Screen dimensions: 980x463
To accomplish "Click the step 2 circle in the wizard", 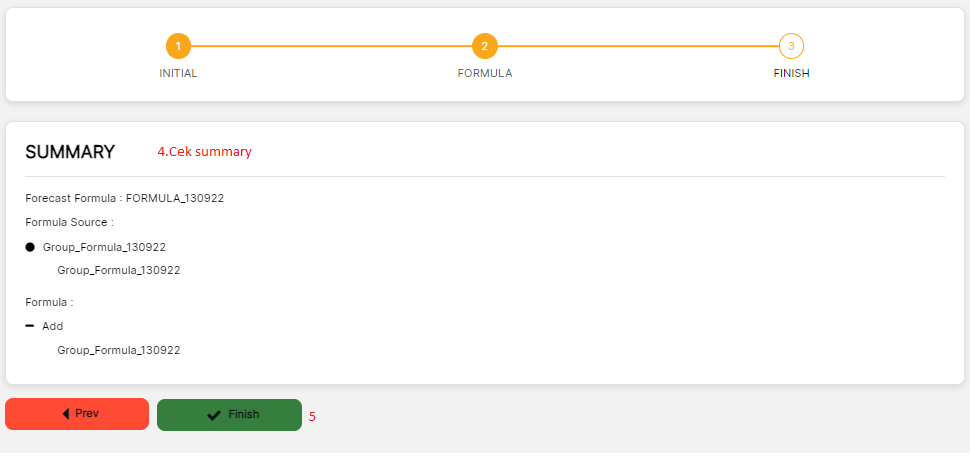I will coord(484,46).
